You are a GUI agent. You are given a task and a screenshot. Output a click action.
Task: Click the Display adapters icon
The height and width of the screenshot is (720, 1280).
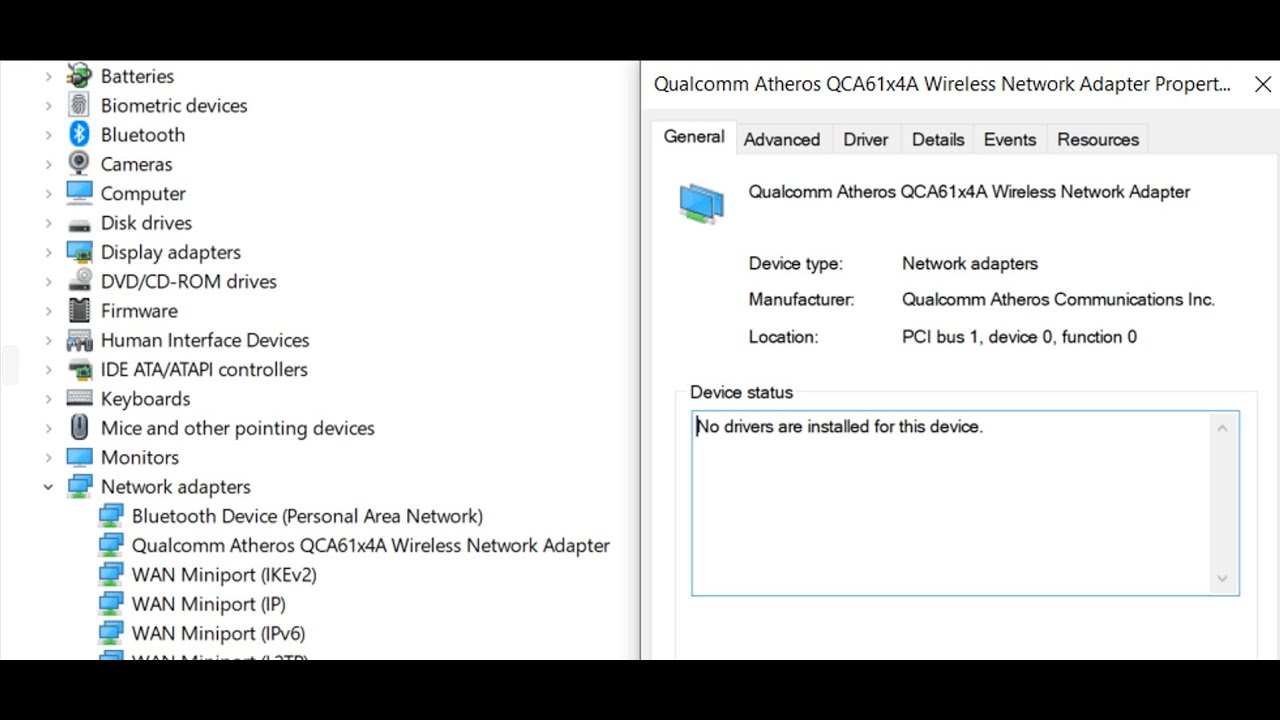[x=79, y=251]
